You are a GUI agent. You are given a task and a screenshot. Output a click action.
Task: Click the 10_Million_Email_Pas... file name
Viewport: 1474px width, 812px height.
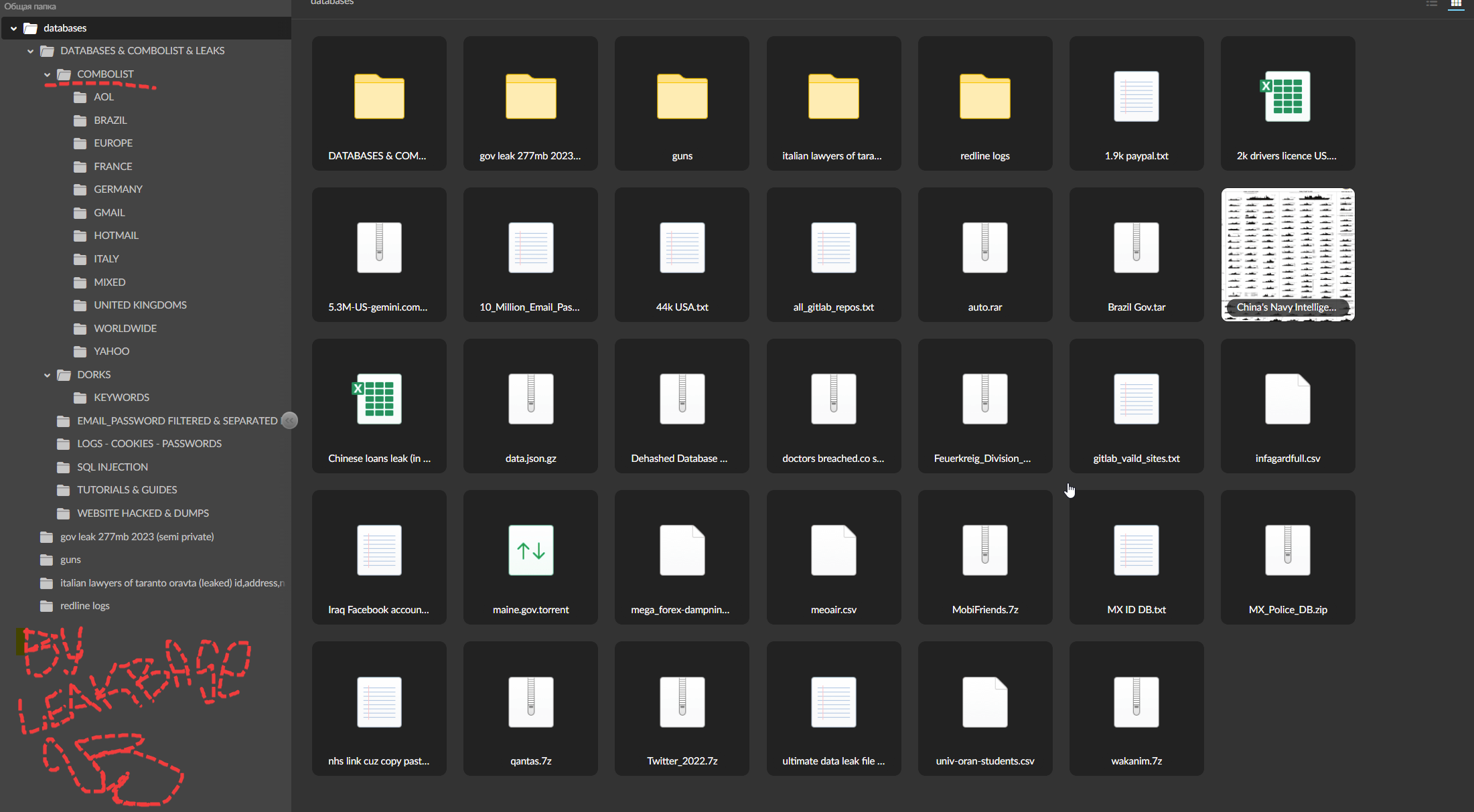click(530, 307)
